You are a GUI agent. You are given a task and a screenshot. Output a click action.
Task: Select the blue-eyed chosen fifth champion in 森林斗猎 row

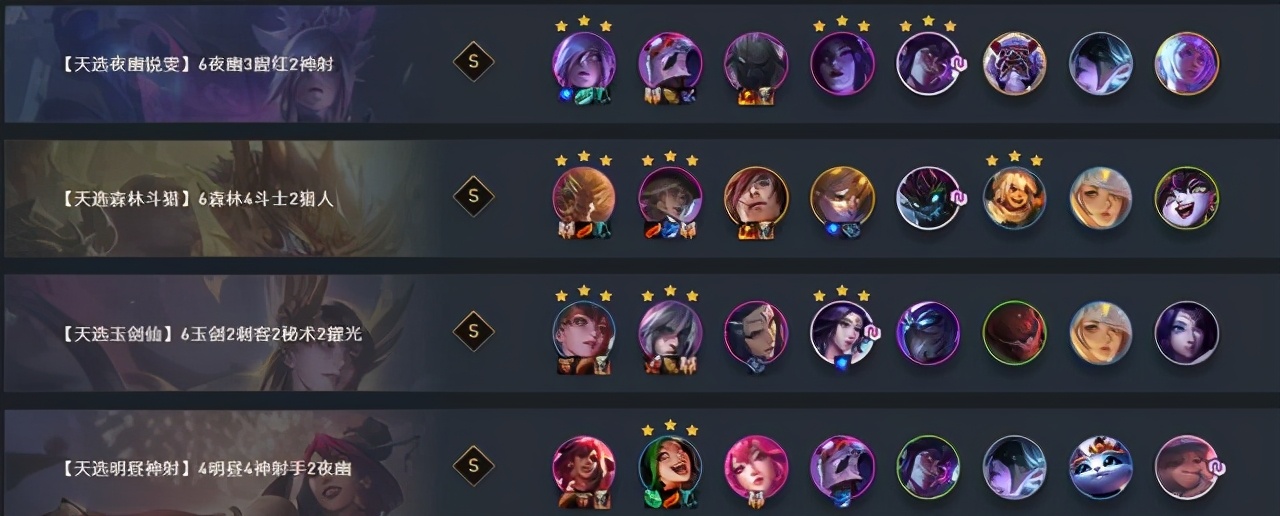tap(928, 197)
